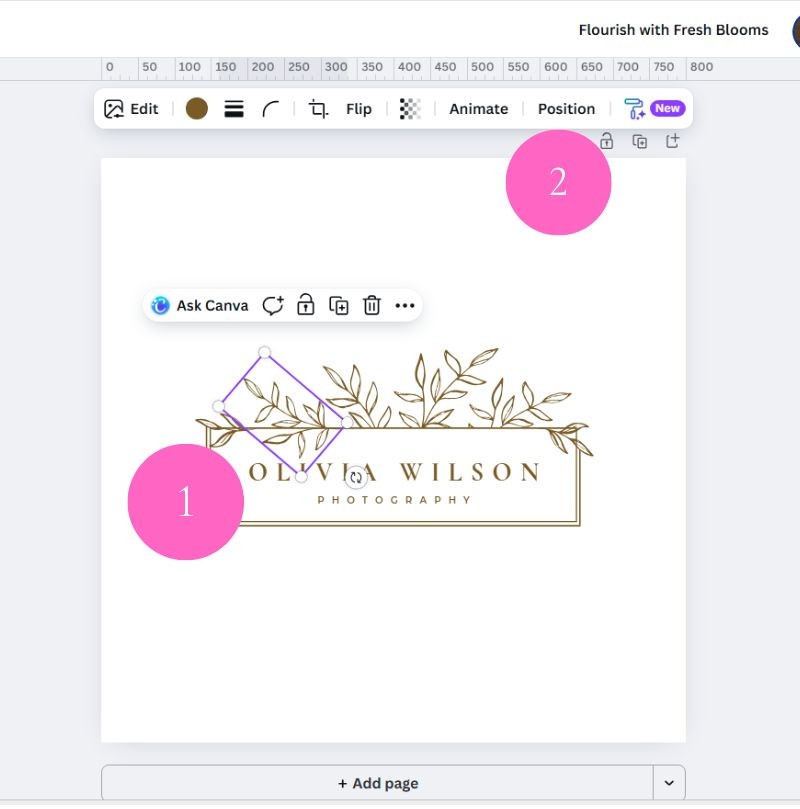The height and width of the screenshot is (809, 800).
Task: Open the More options ellipsis menu
Action: click(x=404, y=306)
